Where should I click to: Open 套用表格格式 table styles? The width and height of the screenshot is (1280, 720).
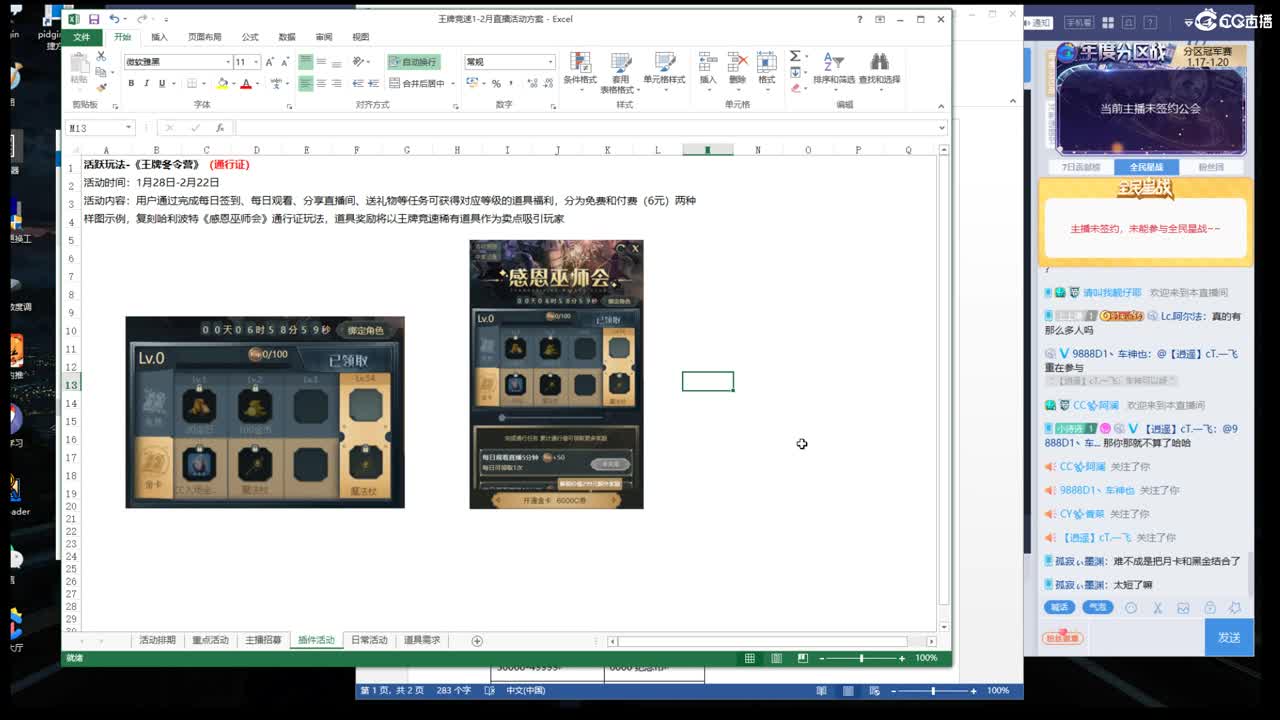tap(621, 72)
